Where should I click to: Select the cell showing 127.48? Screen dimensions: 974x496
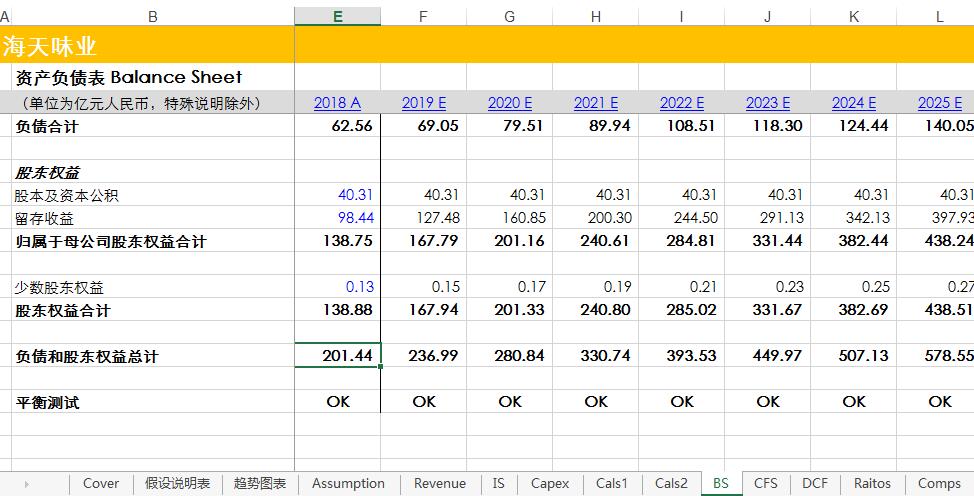(x=424, y=218)
